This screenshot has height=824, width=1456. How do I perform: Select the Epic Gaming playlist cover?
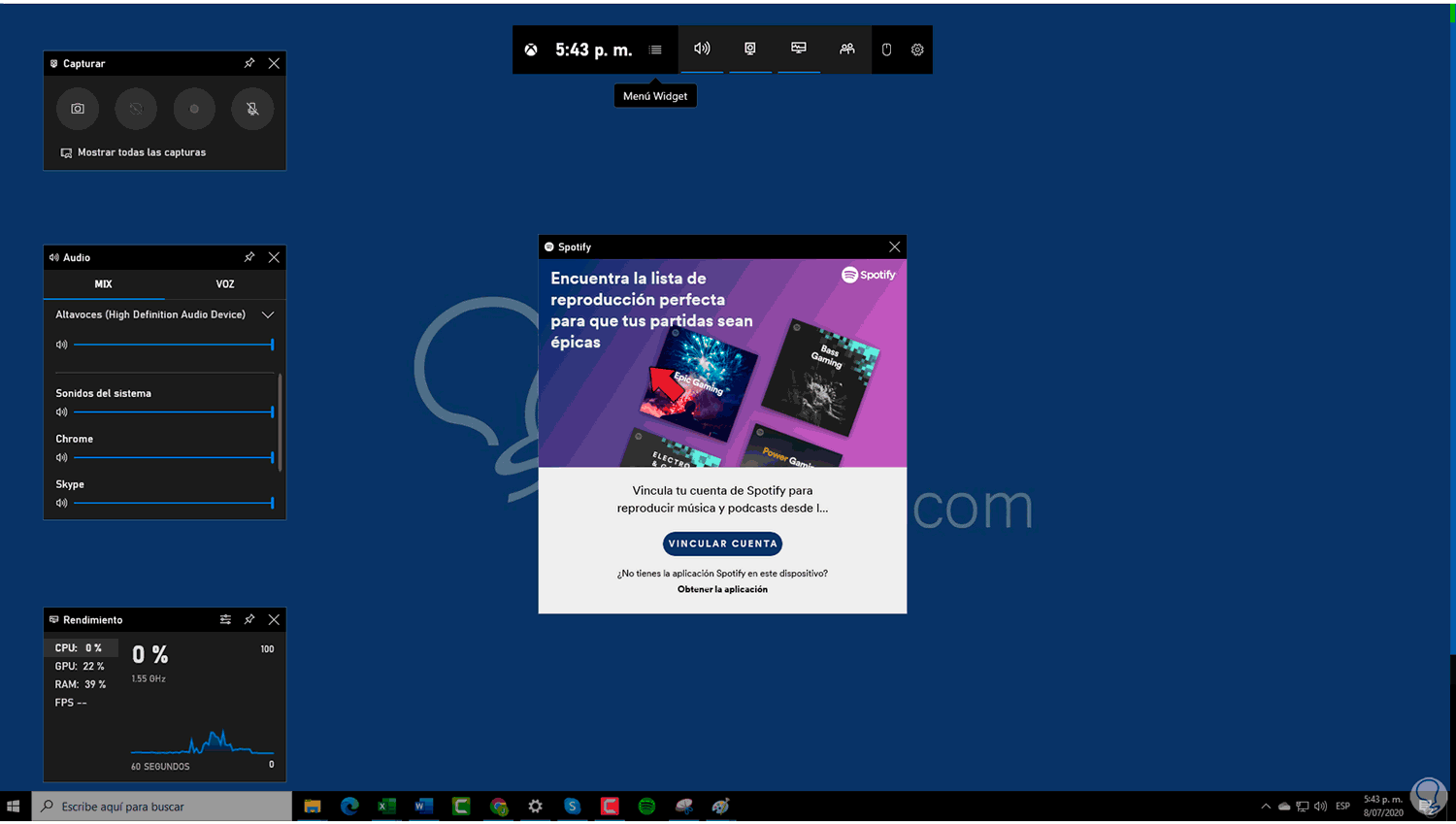pos(699,383)
